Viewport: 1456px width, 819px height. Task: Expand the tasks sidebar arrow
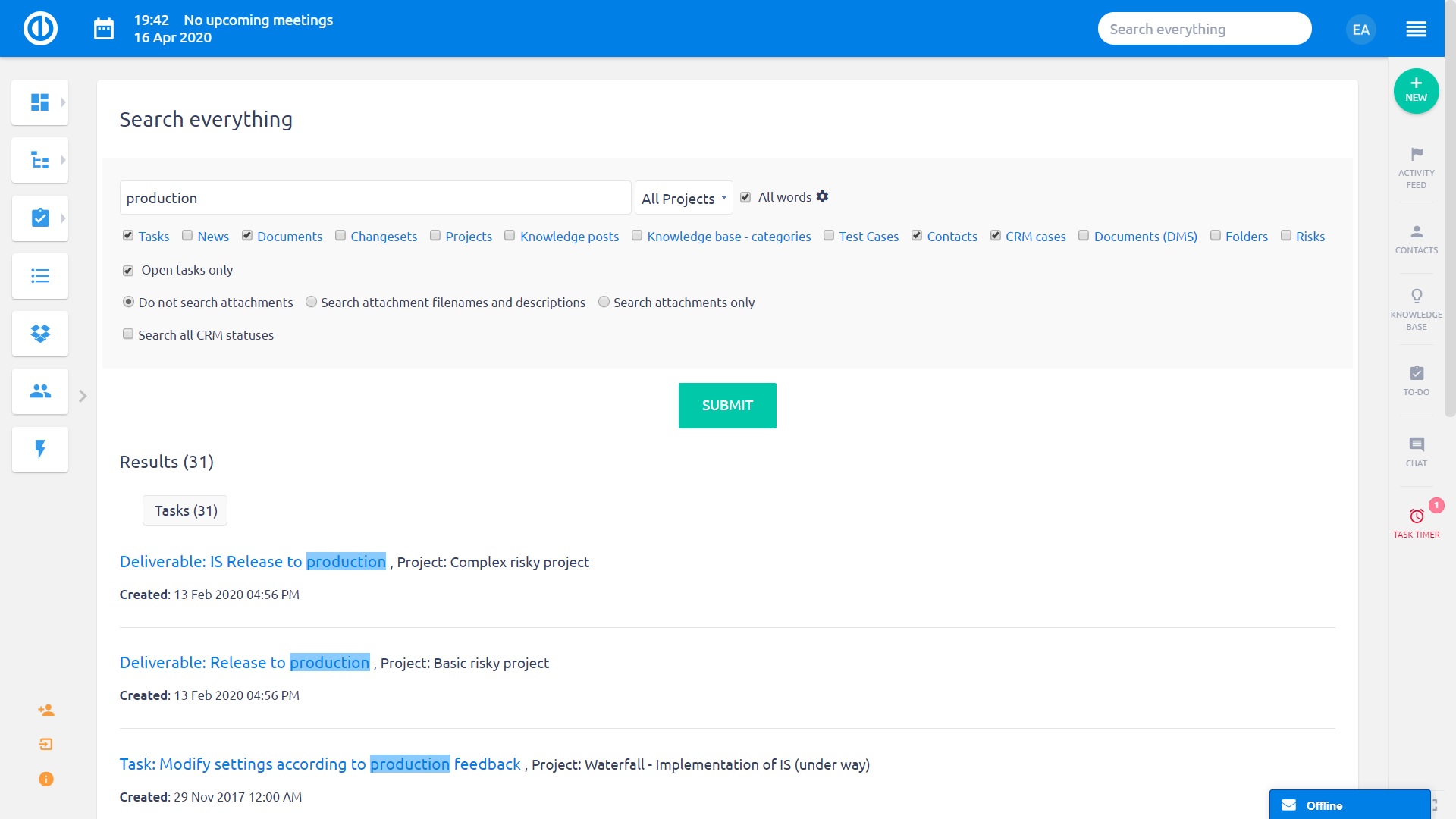tap(63, 218)
